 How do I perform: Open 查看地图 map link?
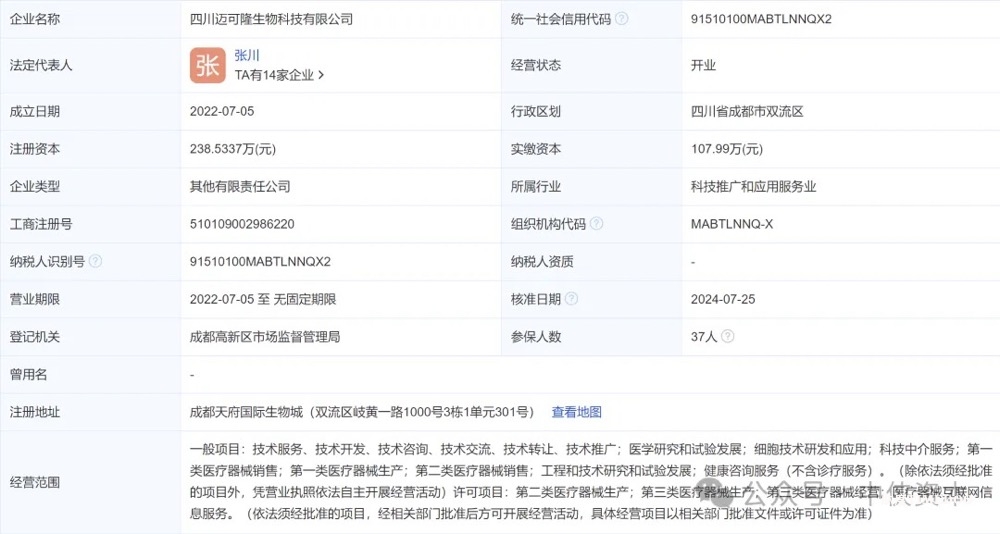pos(577,412)
